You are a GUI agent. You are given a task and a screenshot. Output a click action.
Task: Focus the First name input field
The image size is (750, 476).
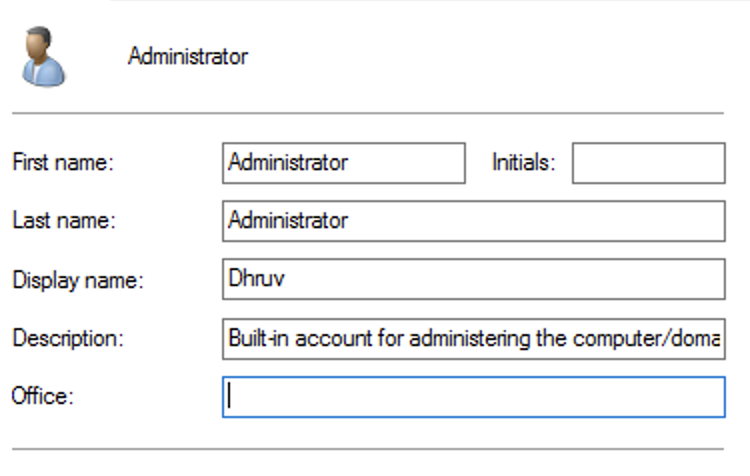[343, 163]
